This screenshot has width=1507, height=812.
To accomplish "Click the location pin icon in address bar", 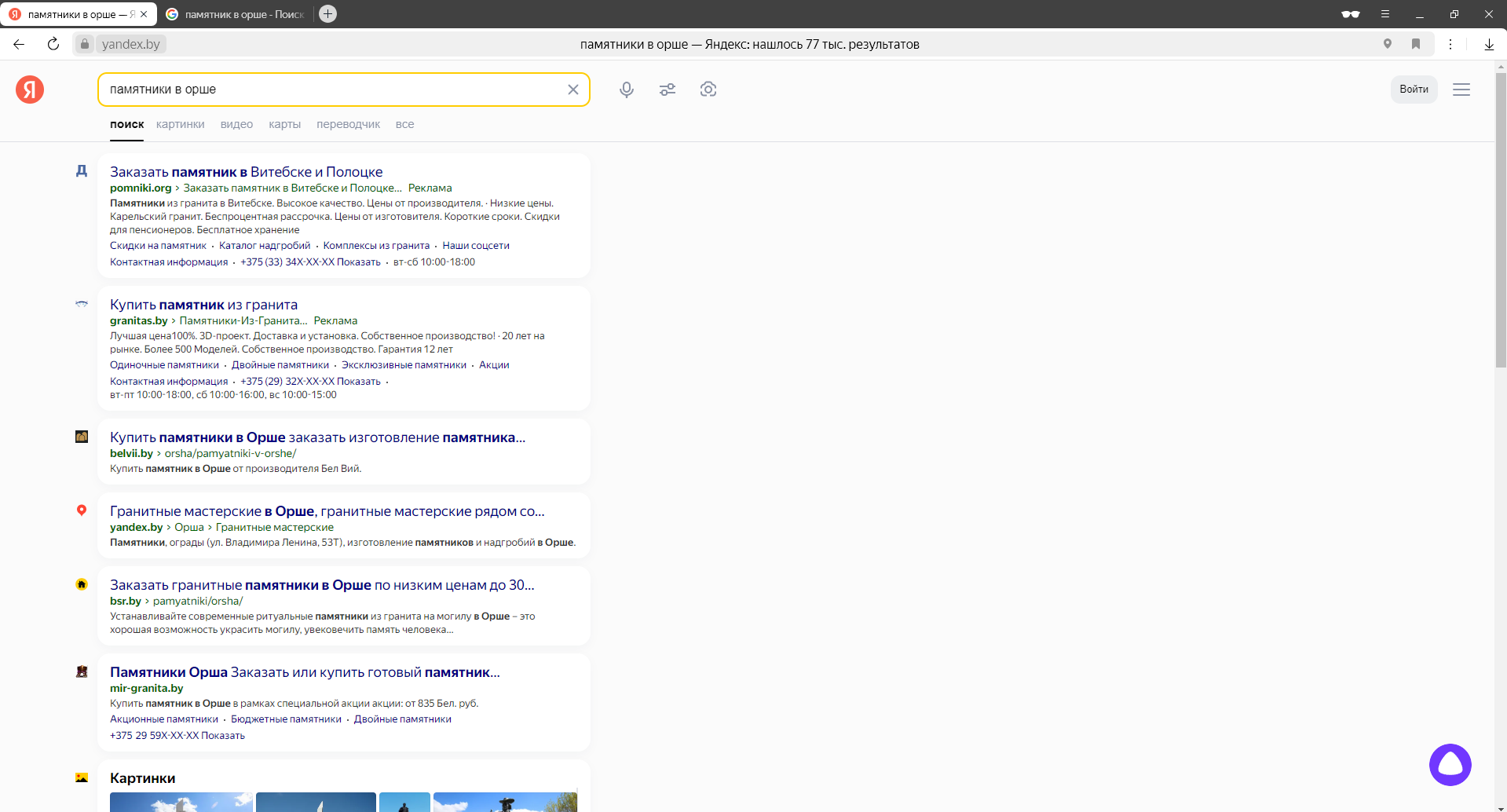I will coord(1388,44).
